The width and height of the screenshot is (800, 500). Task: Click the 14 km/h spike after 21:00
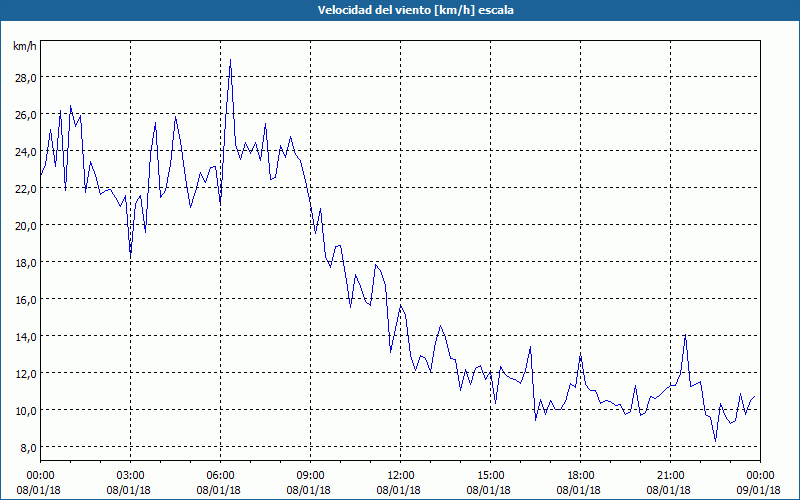coord(685,335)
